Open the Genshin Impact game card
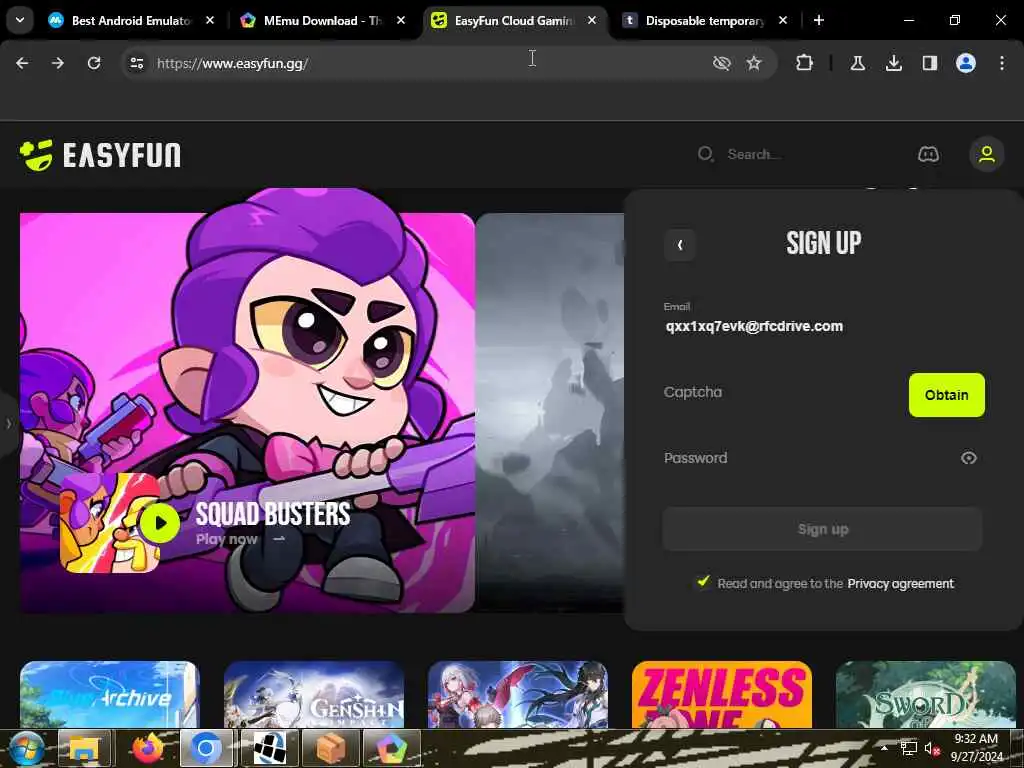The height and width of the screenshot is (768, 1024). (313, 694)
